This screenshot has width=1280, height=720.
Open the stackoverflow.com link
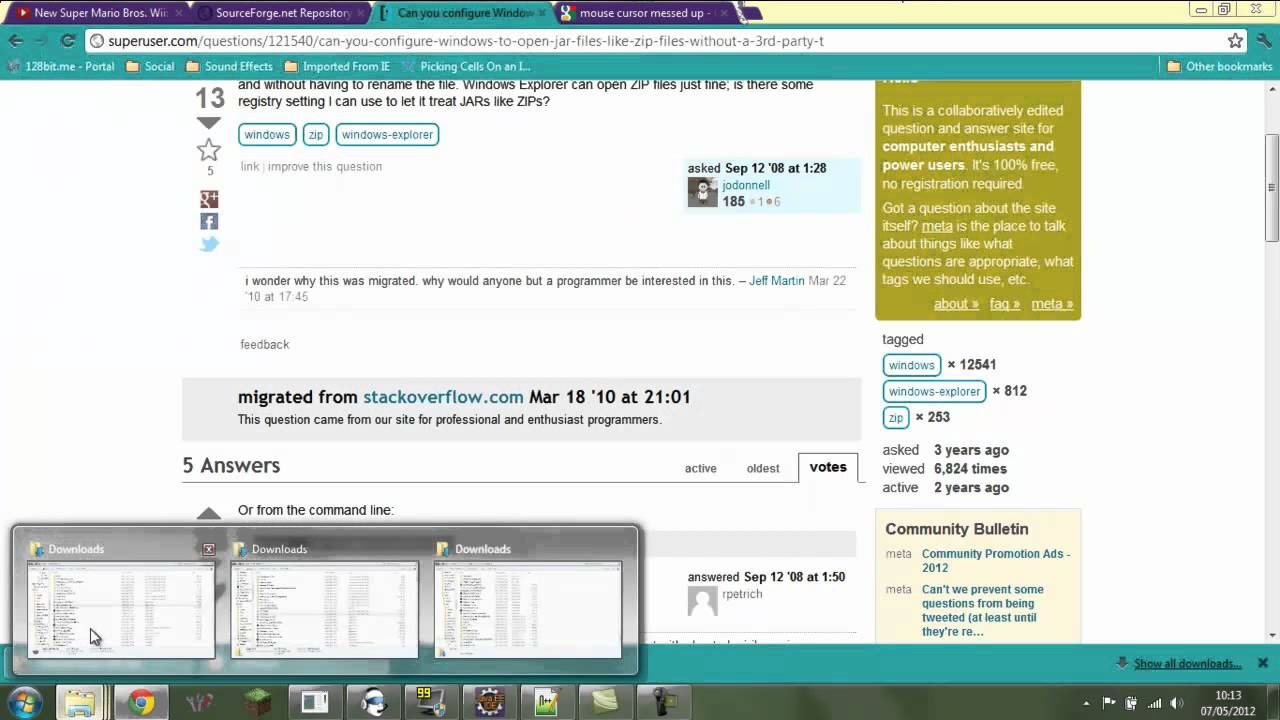point(443,397)
